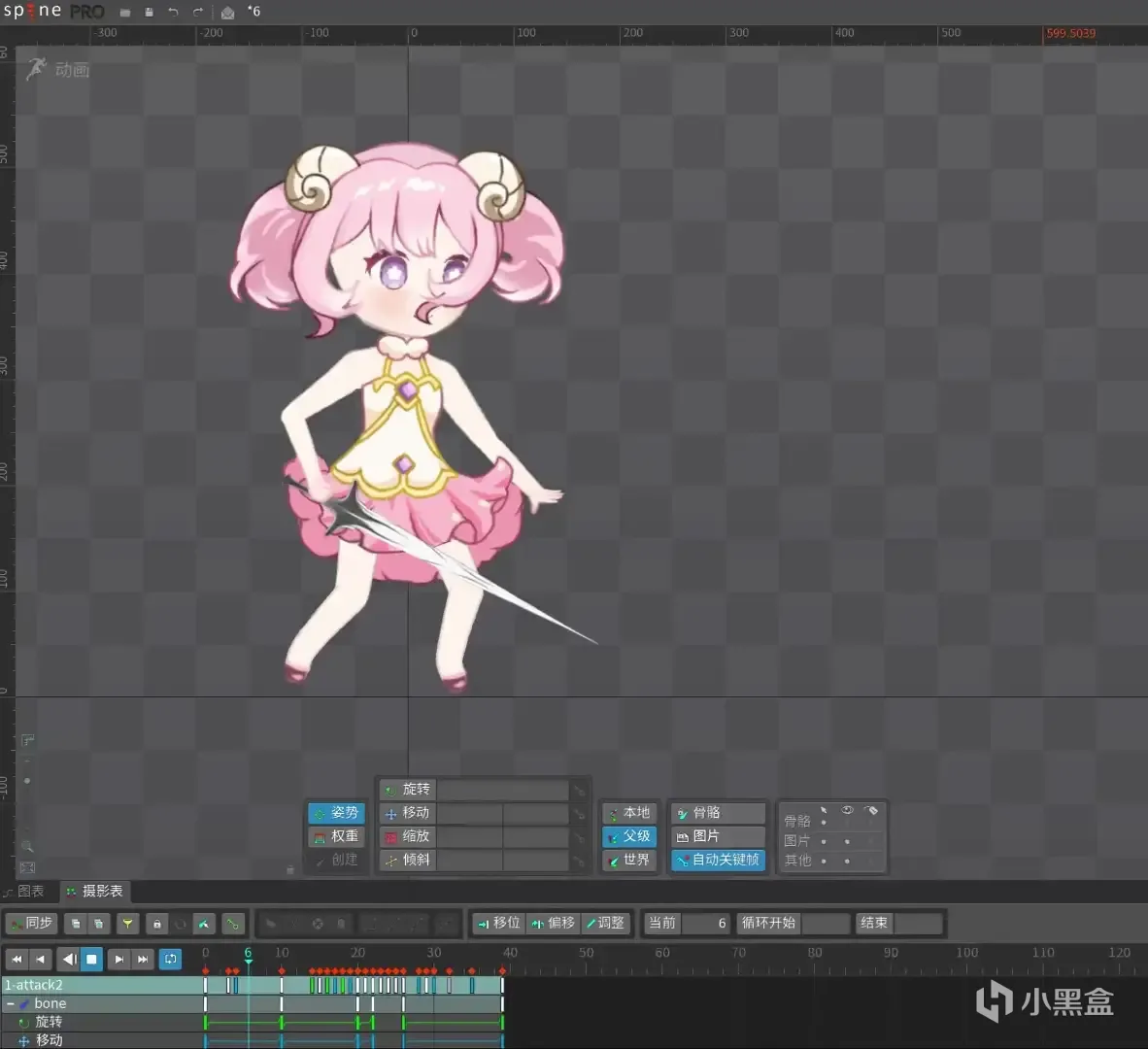Viewport: 1148px width, 1049px height.
Task: Click frame 50 on the timeline ruler
Action: [x=587, y=953]
